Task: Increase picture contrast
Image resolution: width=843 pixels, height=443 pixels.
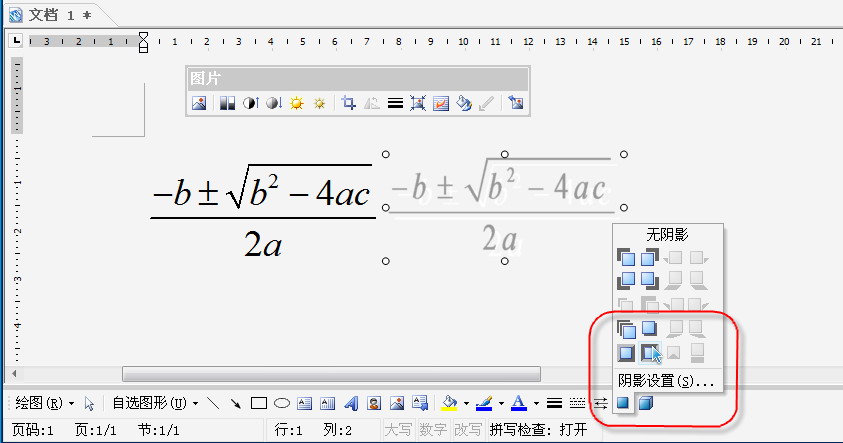Action: [251, 103]
